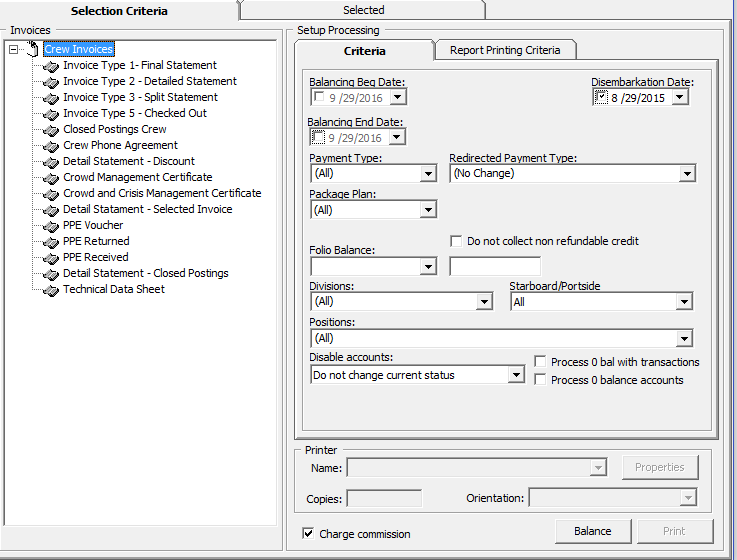Check Do not collect non refundable credit

point(455,241)
